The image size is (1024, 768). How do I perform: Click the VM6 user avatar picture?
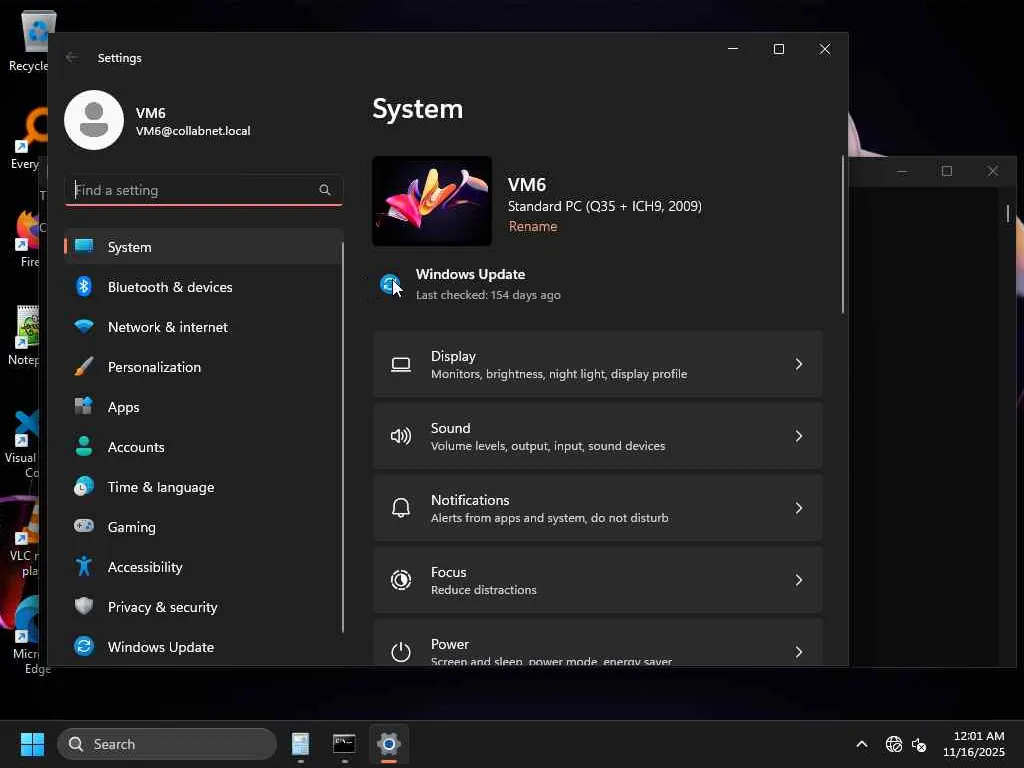click(x=94, y=120)
